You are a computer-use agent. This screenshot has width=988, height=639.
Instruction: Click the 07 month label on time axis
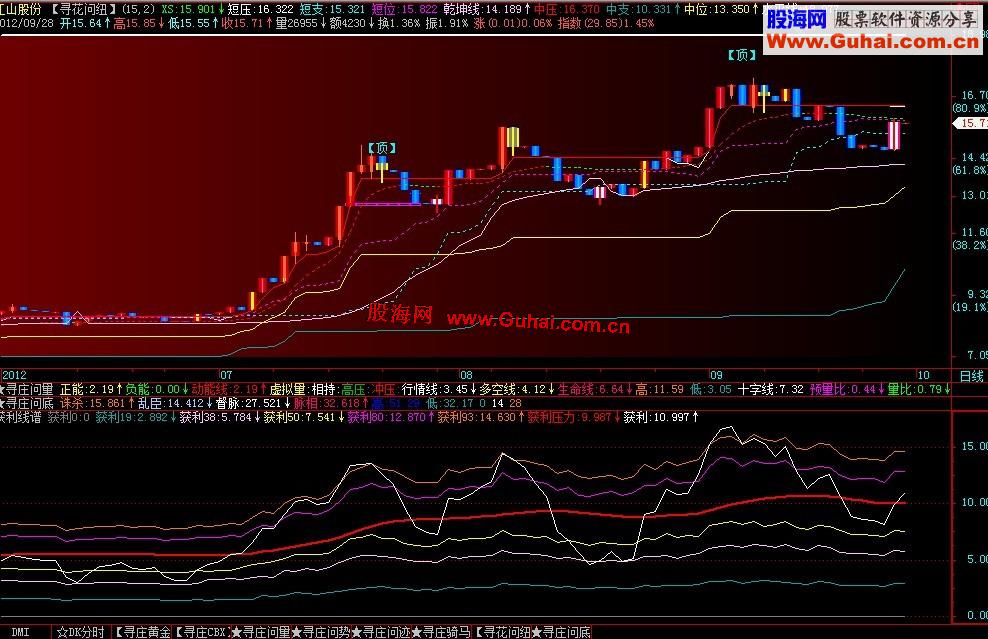click(226, 376)
